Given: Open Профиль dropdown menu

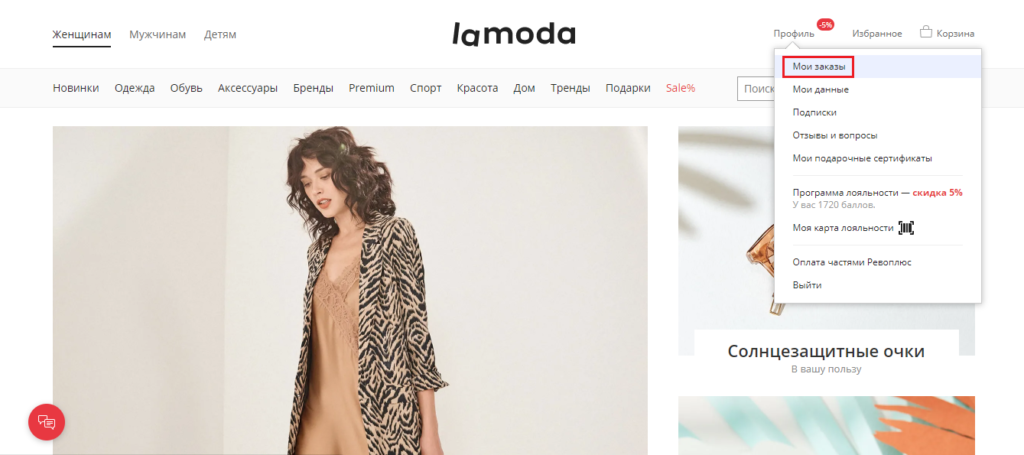Looking at the screenshot, I should coord(793,34).
